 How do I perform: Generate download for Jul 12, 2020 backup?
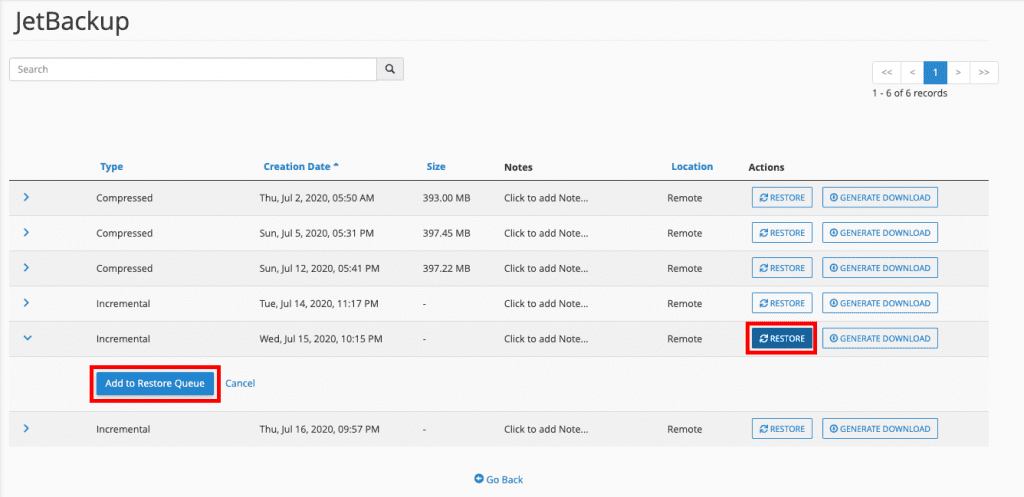[880, 268]
